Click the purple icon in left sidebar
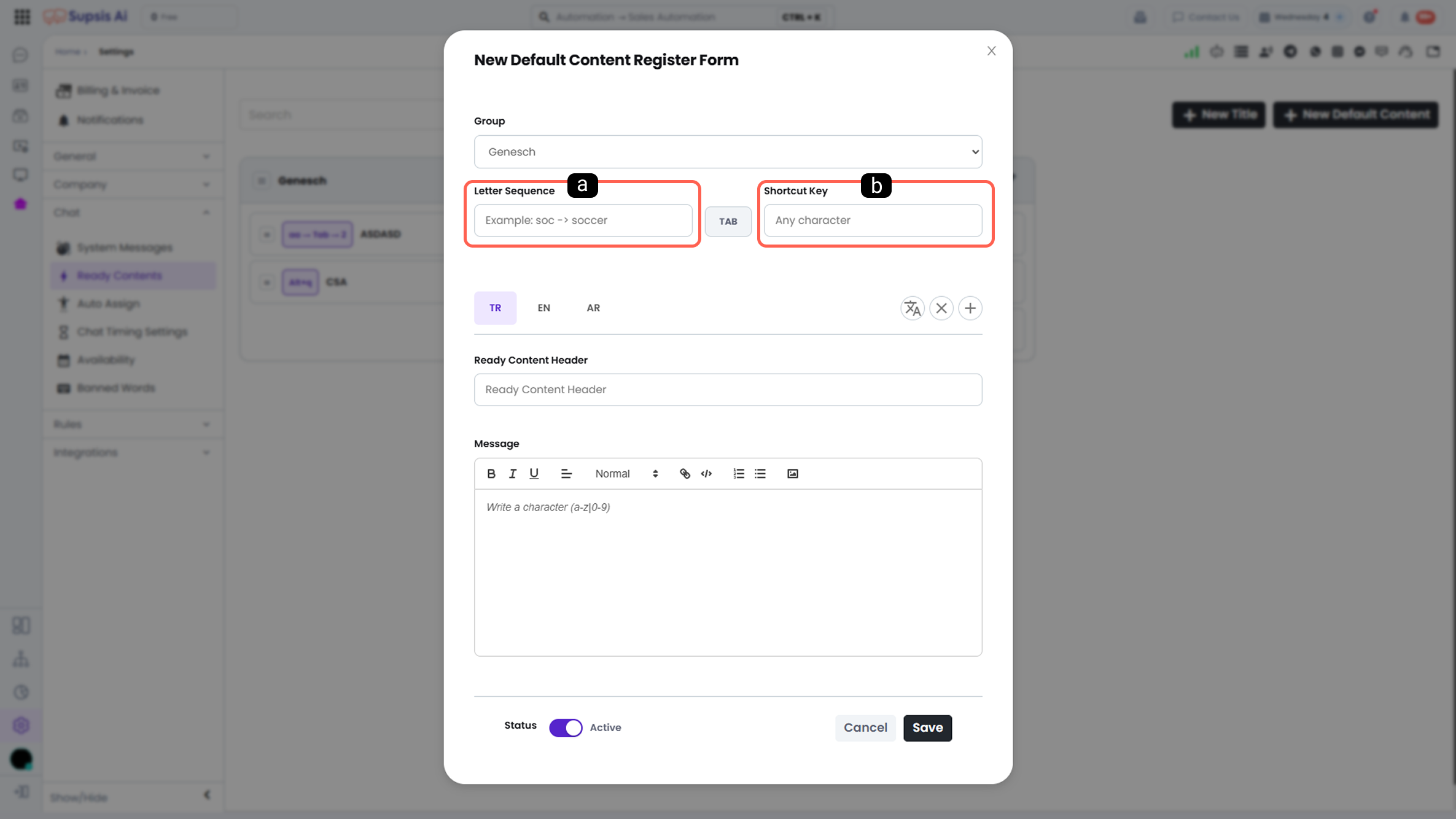The width and height of the screenshot is (1456, 819). click(x=20, y=204)
